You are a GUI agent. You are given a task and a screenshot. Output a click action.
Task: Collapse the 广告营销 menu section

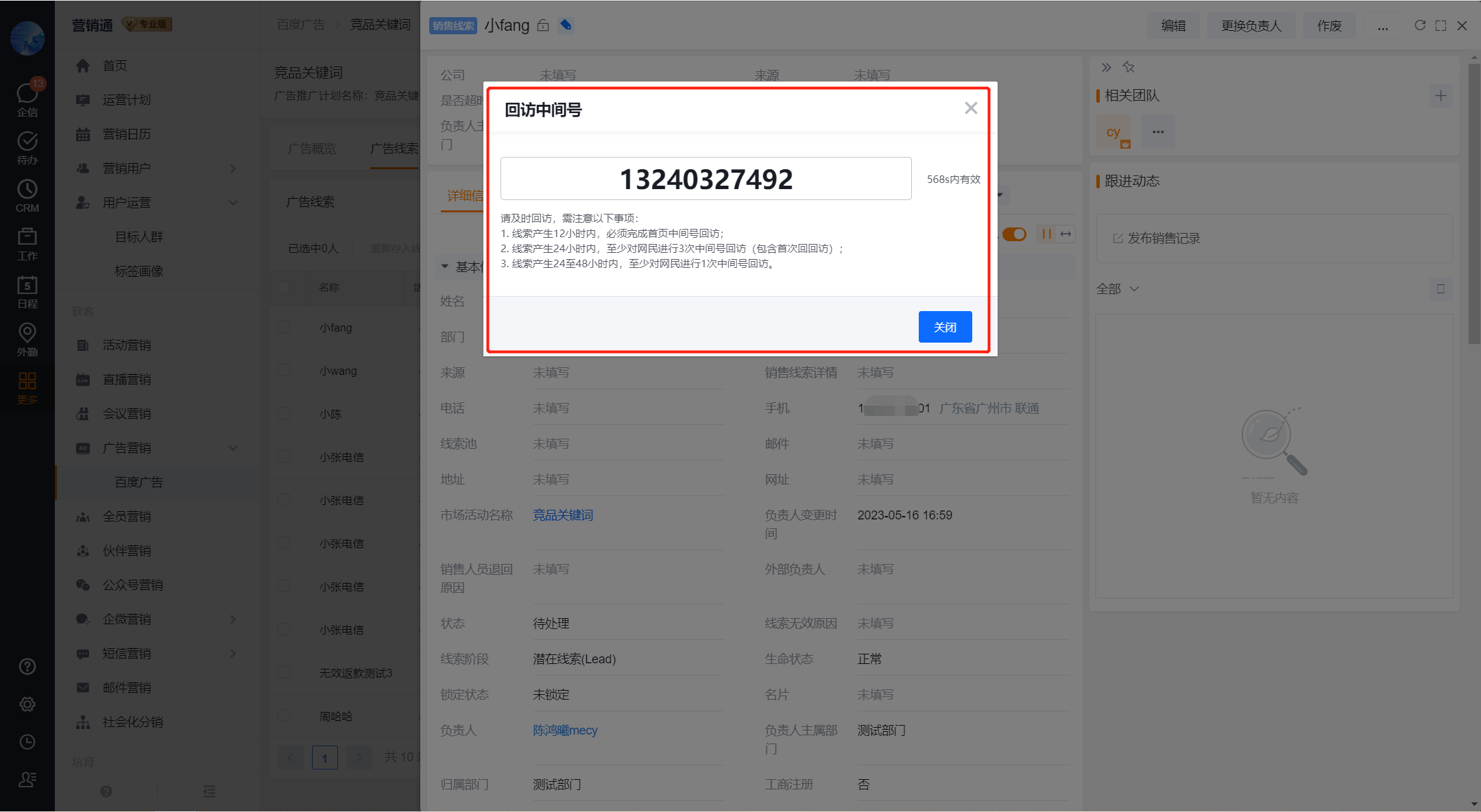(233, 448)
